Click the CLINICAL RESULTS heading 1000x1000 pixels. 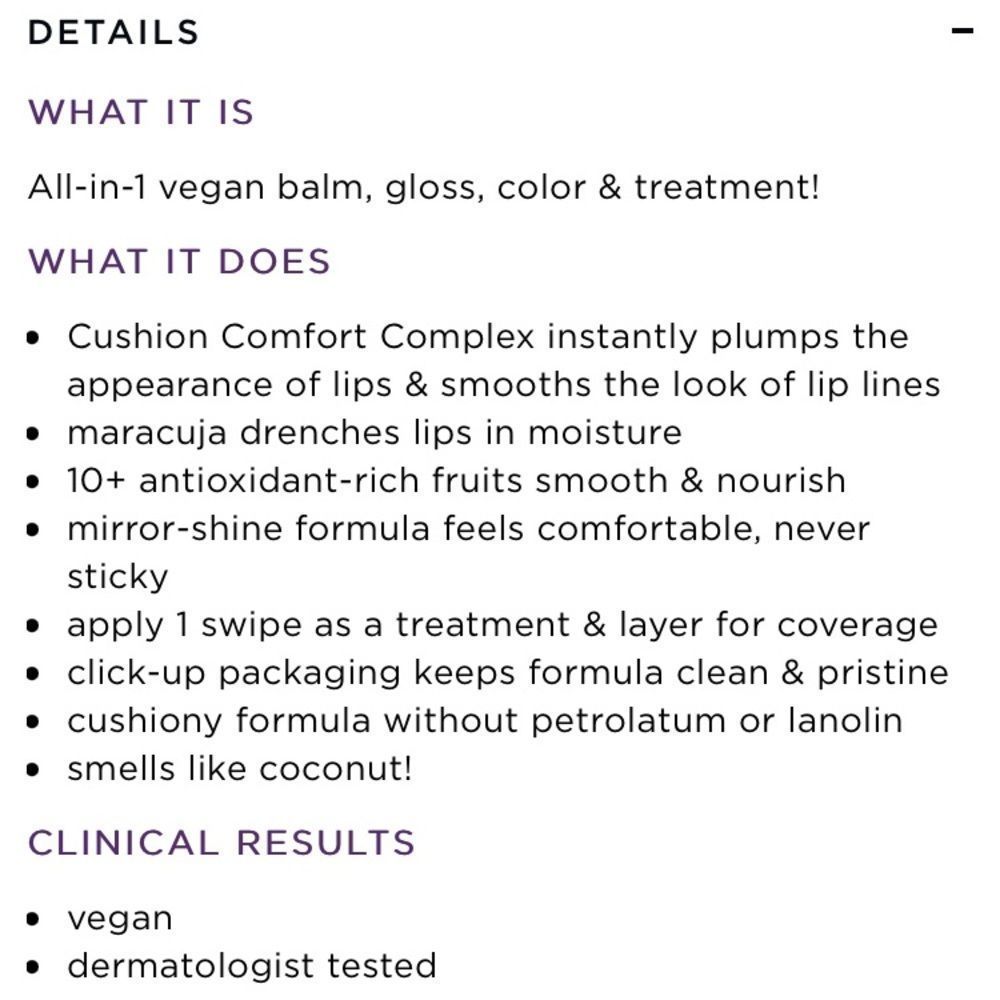[x=221, y=843]
